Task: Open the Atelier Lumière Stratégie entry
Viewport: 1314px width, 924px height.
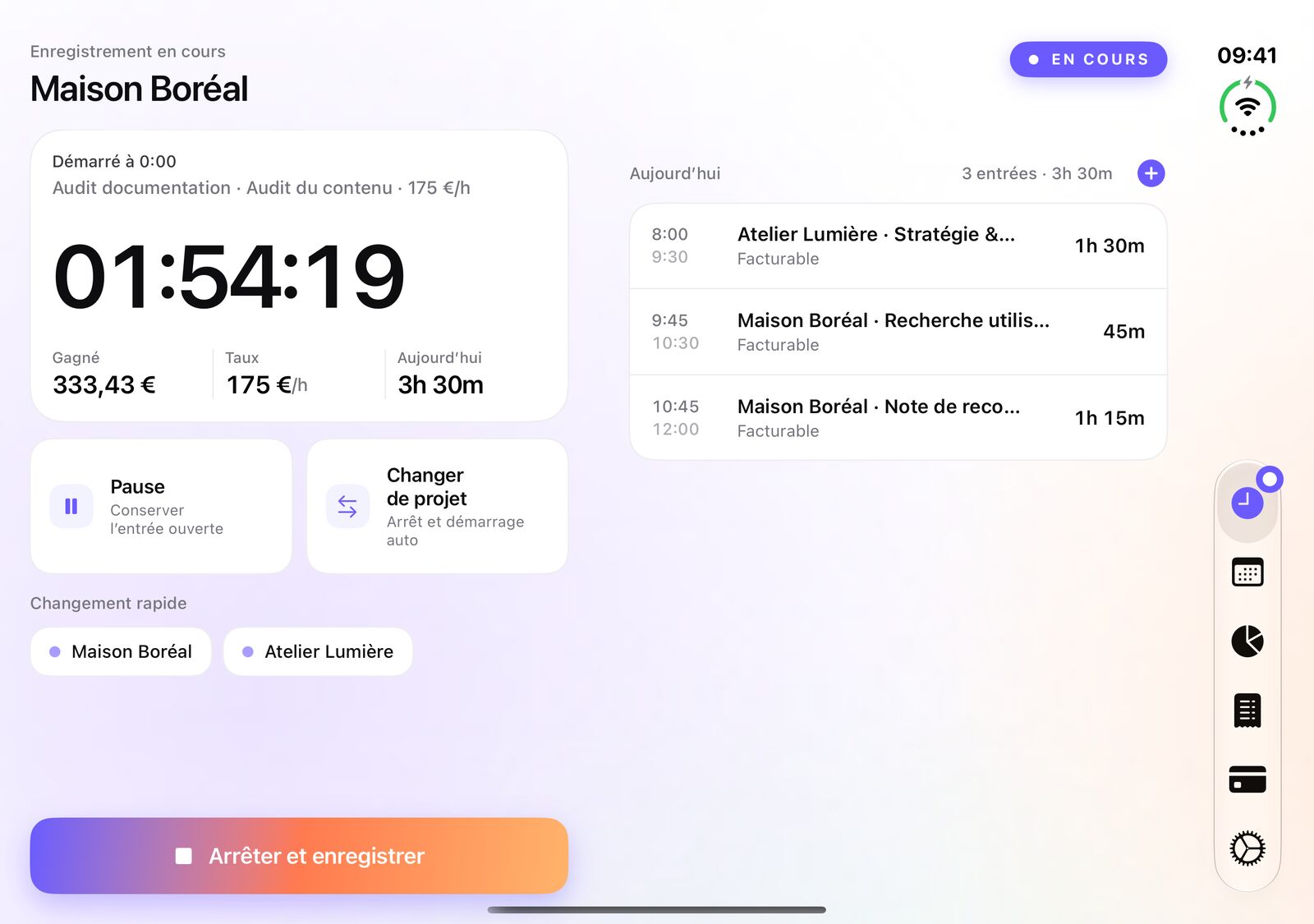Action: (x=898, y=246)
